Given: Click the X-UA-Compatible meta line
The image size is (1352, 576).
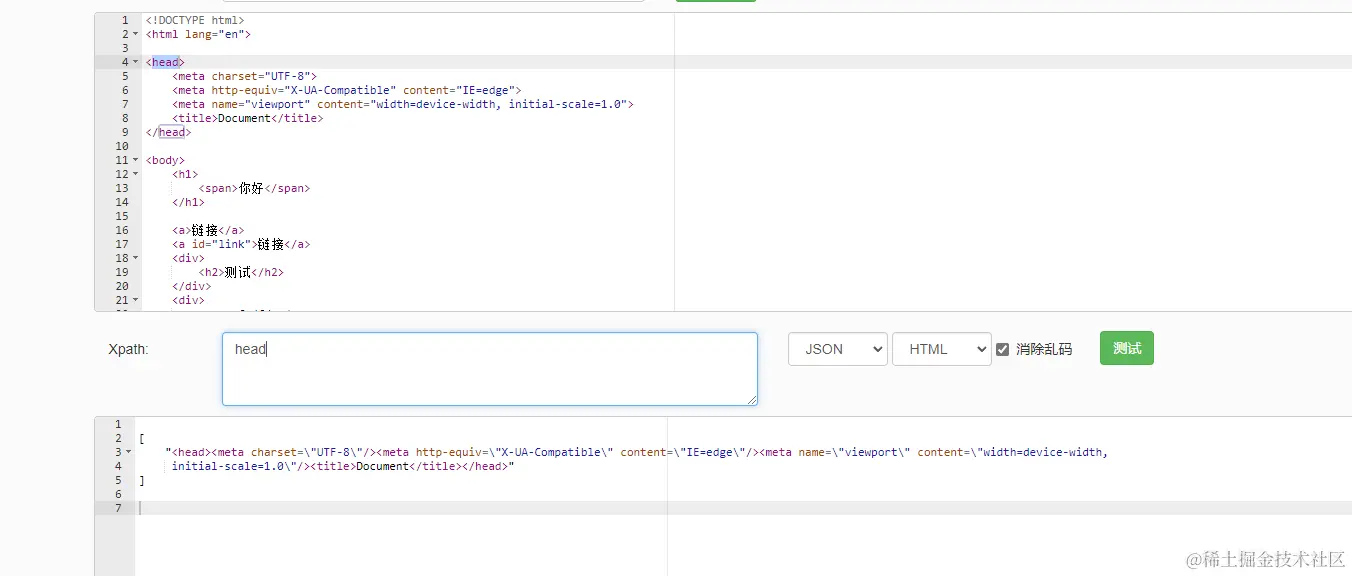Looking at the screenshot, I should [x=346, y=90].
